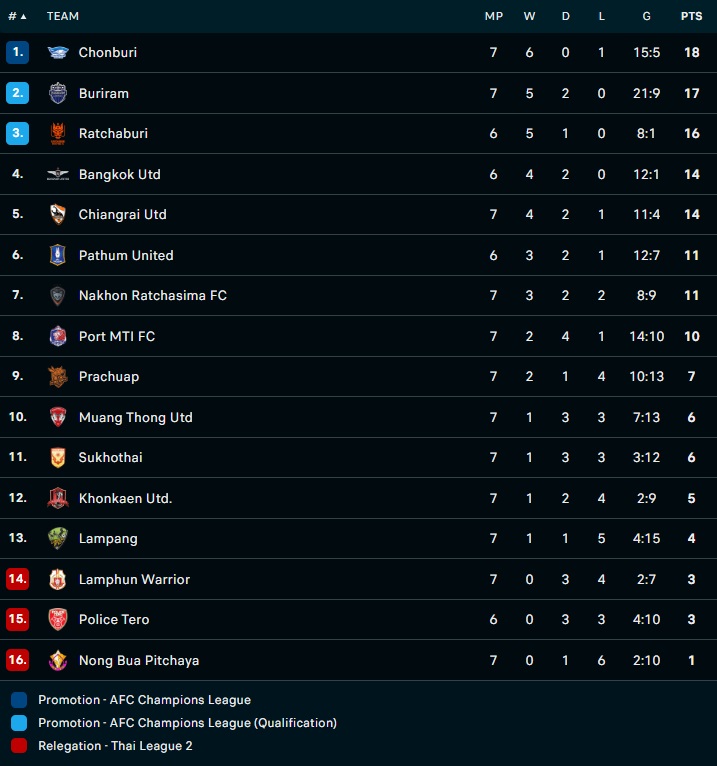Image resolution: width=717 pixels, height=766 pixels.
Task: Open Pathum United team link
Action: pos(126,255)
